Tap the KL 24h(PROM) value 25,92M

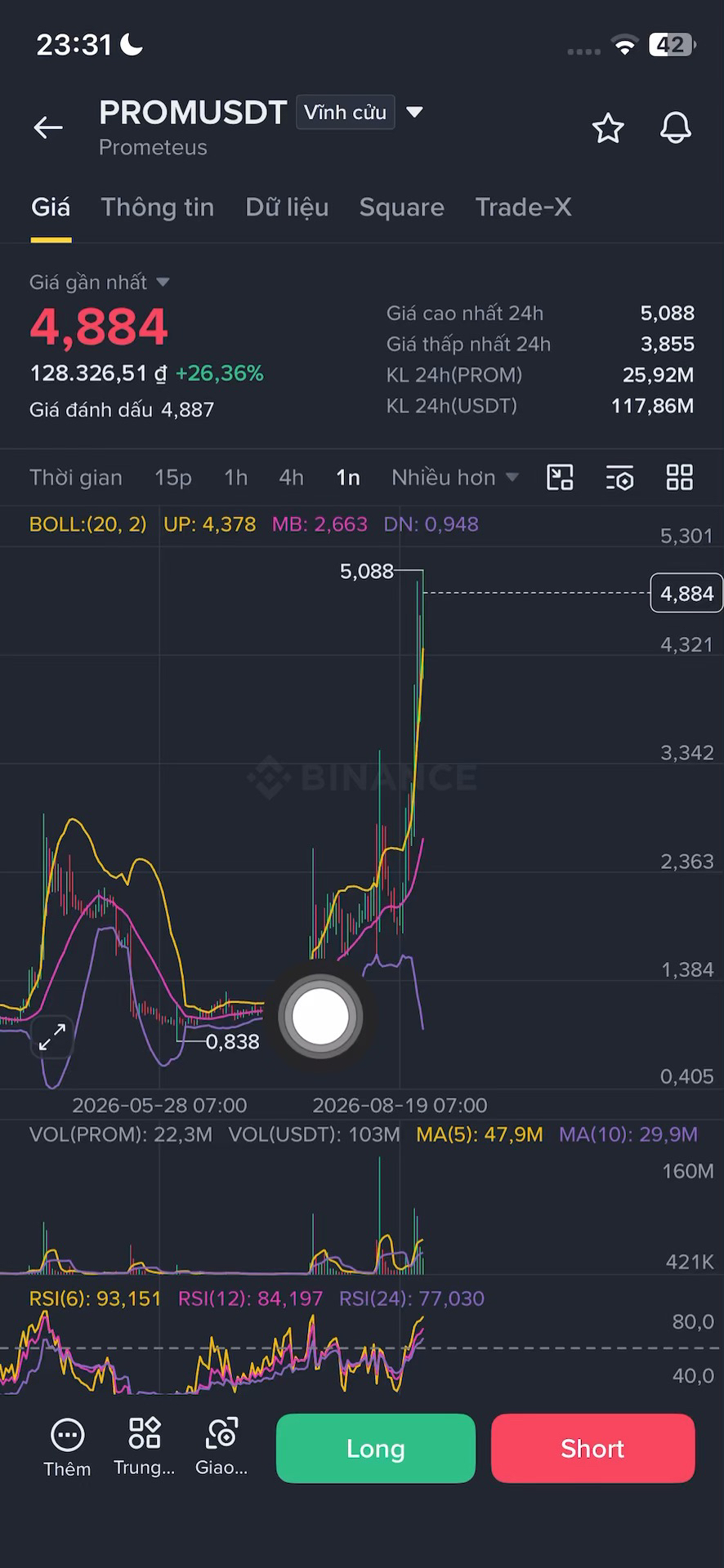click(659, 375)
